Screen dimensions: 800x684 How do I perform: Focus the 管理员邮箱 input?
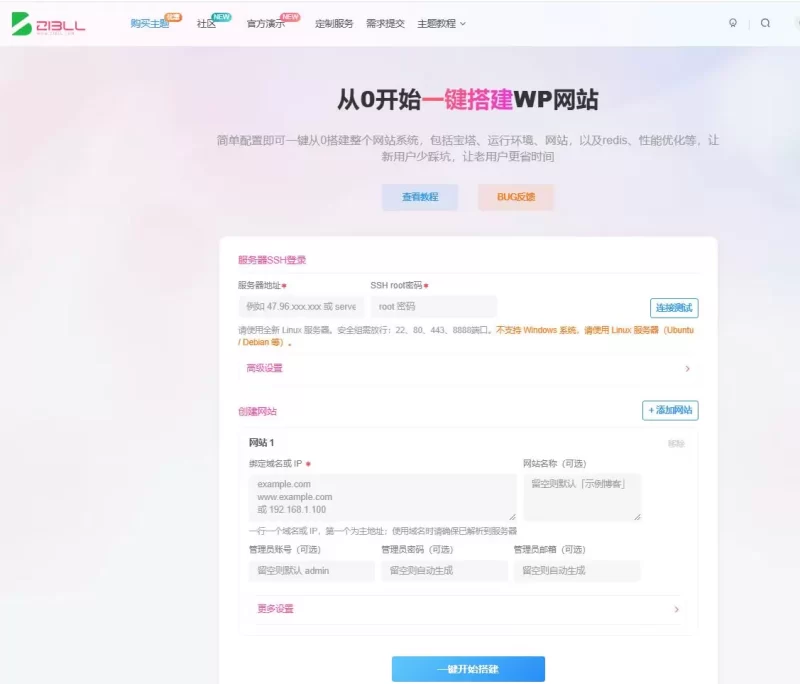pyautogui.click(x=577, y=571)
